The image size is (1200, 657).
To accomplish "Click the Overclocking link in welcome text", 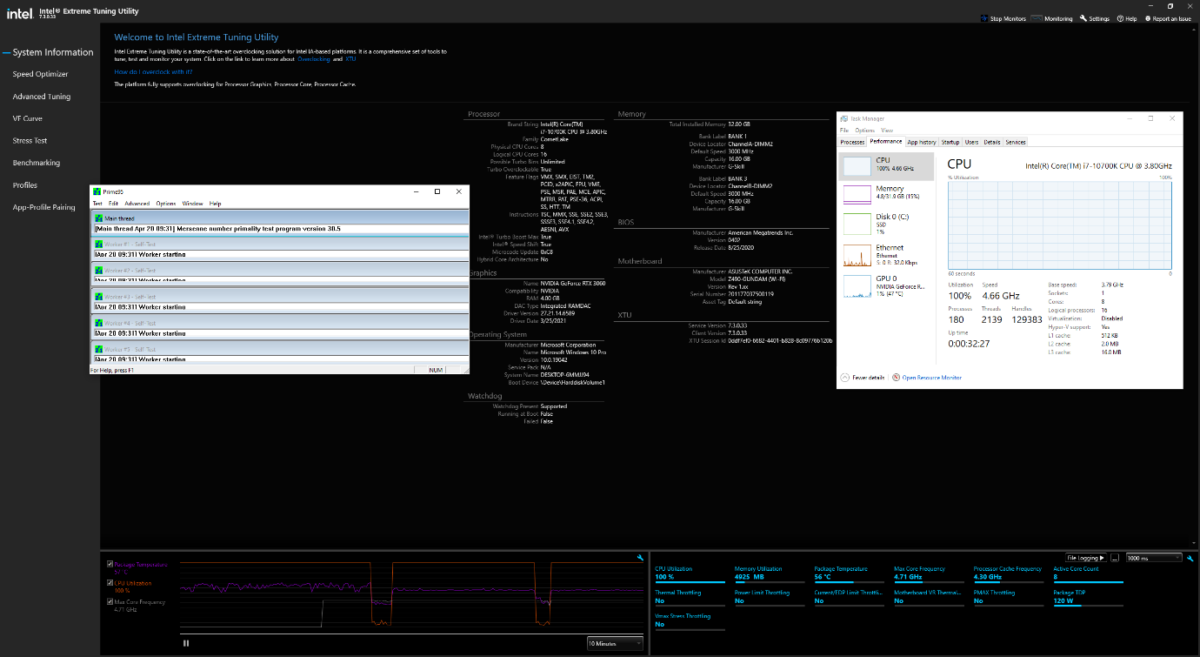I will click(315, 60).
